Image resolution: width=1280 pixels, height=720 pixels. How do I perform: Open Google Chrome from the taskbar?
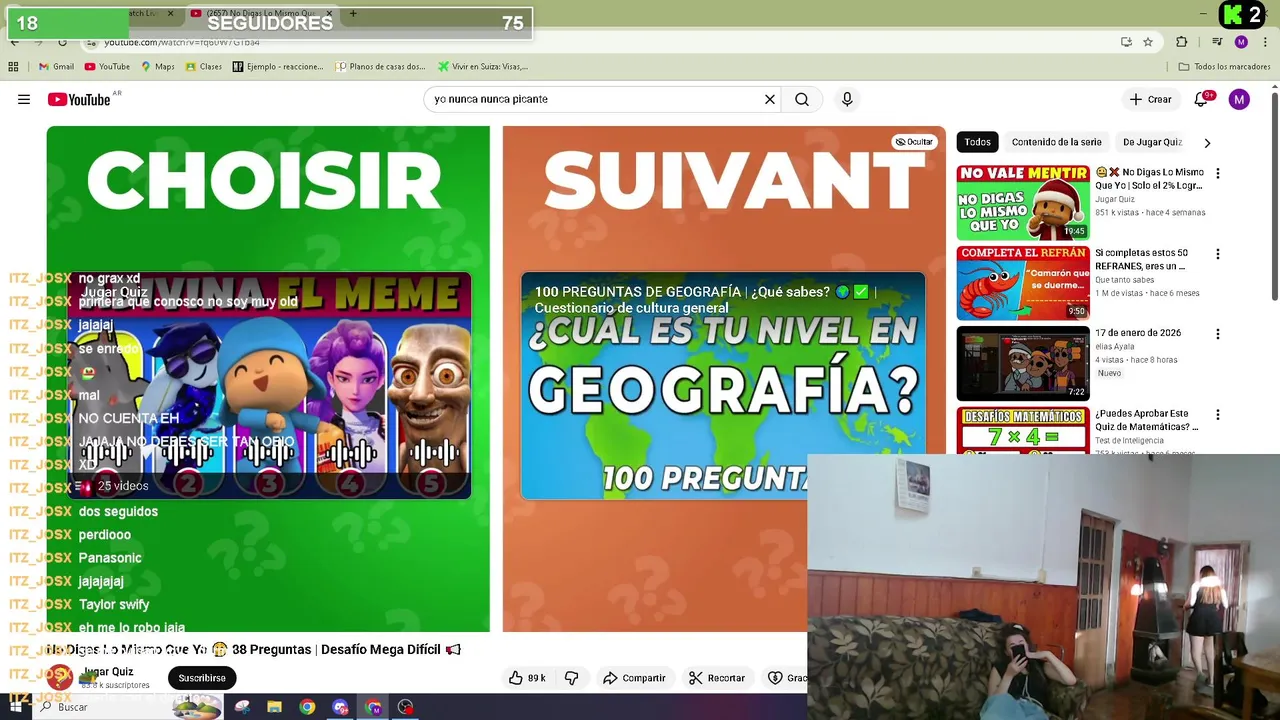[307, 707]
